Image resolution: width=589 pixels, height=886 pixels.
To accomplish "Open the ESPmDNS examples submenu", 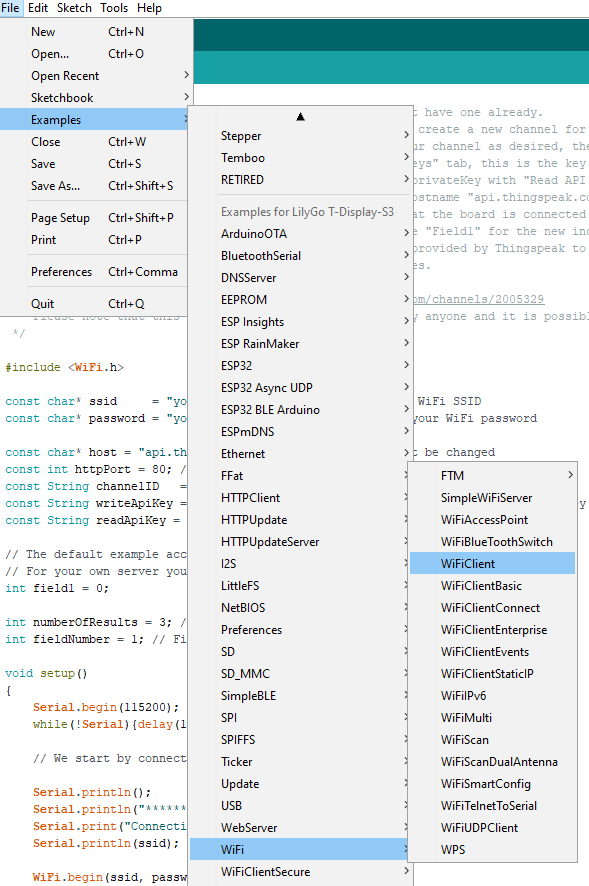I will point(300,432).
